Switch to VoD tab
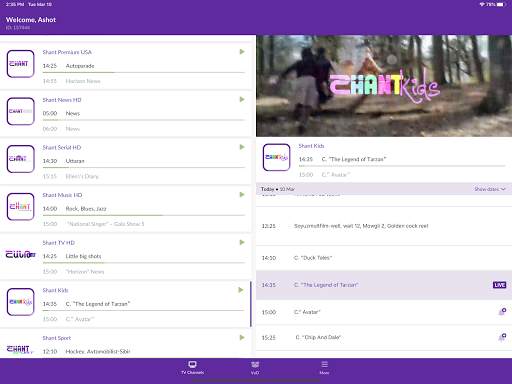The height and width of the screenshot is (384, 512). 255,368
